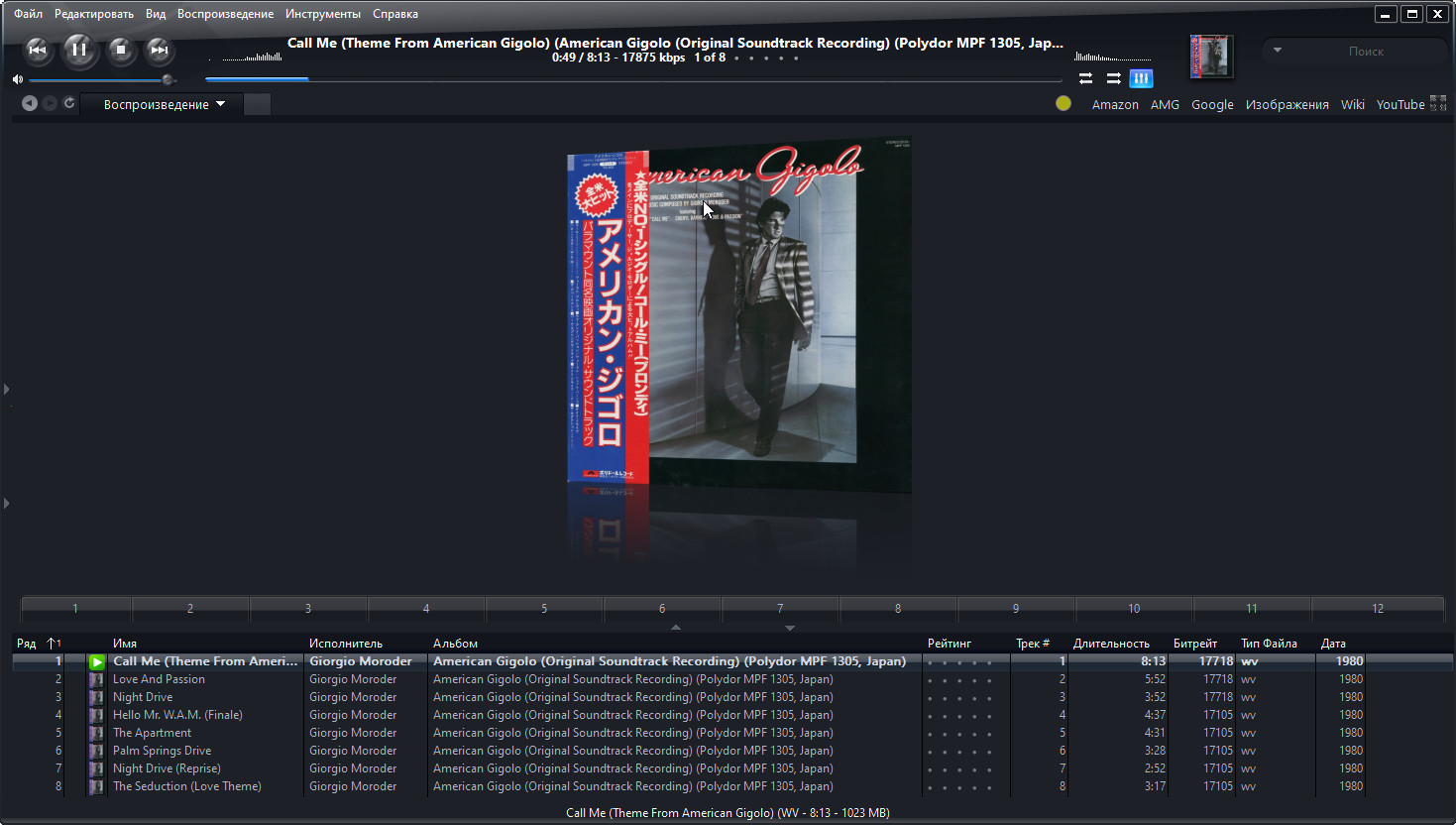Select track position 12 in the numbered strip
The image size is (1456, 825).
[1378, 608]
